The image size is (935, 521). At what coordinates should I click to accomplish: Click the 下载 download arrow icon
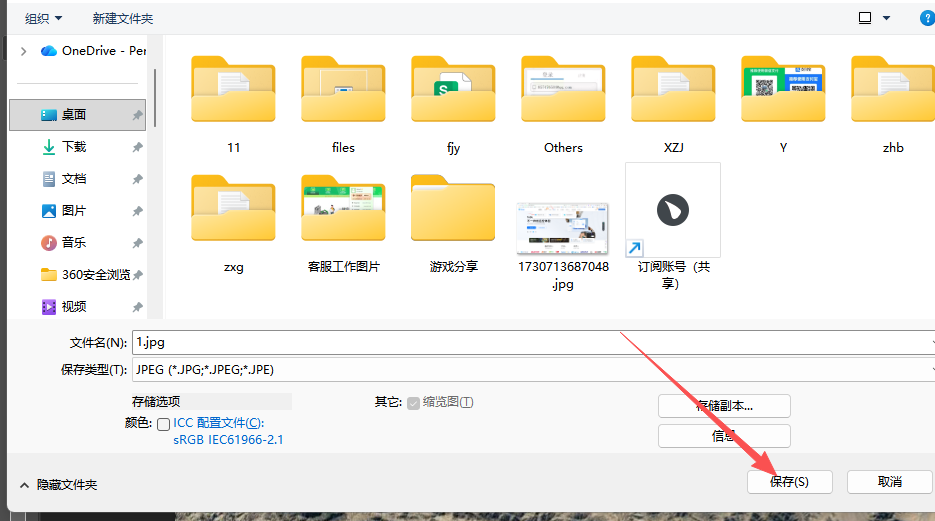click(49, 147)
